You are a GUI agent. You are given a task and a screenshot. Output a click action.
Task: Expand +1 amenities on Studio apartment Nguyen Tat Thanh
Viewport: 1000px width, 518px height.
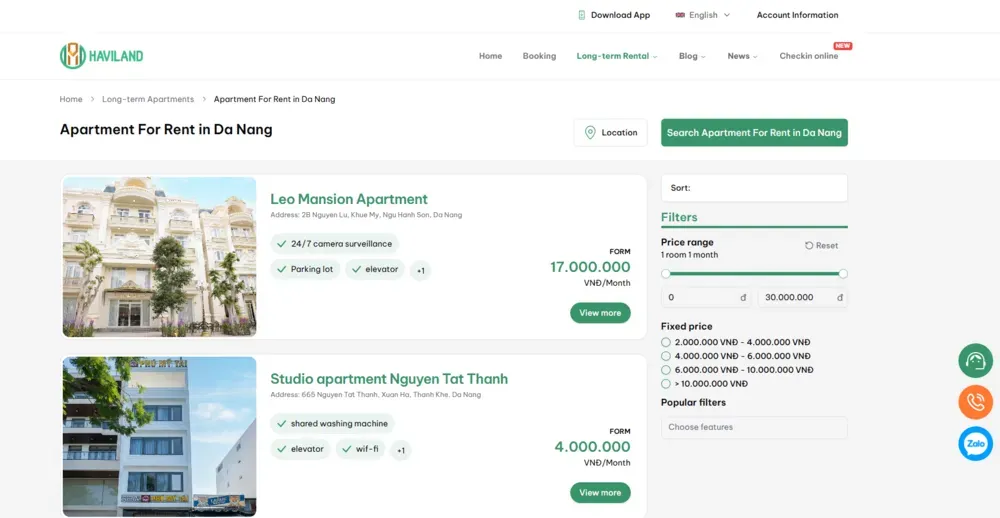(x=401, y=450)
